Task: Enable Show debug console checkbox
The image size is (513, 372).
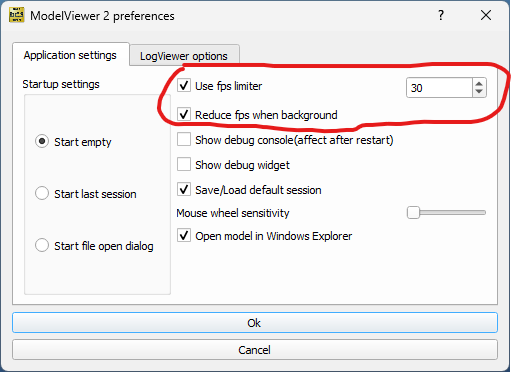Action: (x=184, y=139)
